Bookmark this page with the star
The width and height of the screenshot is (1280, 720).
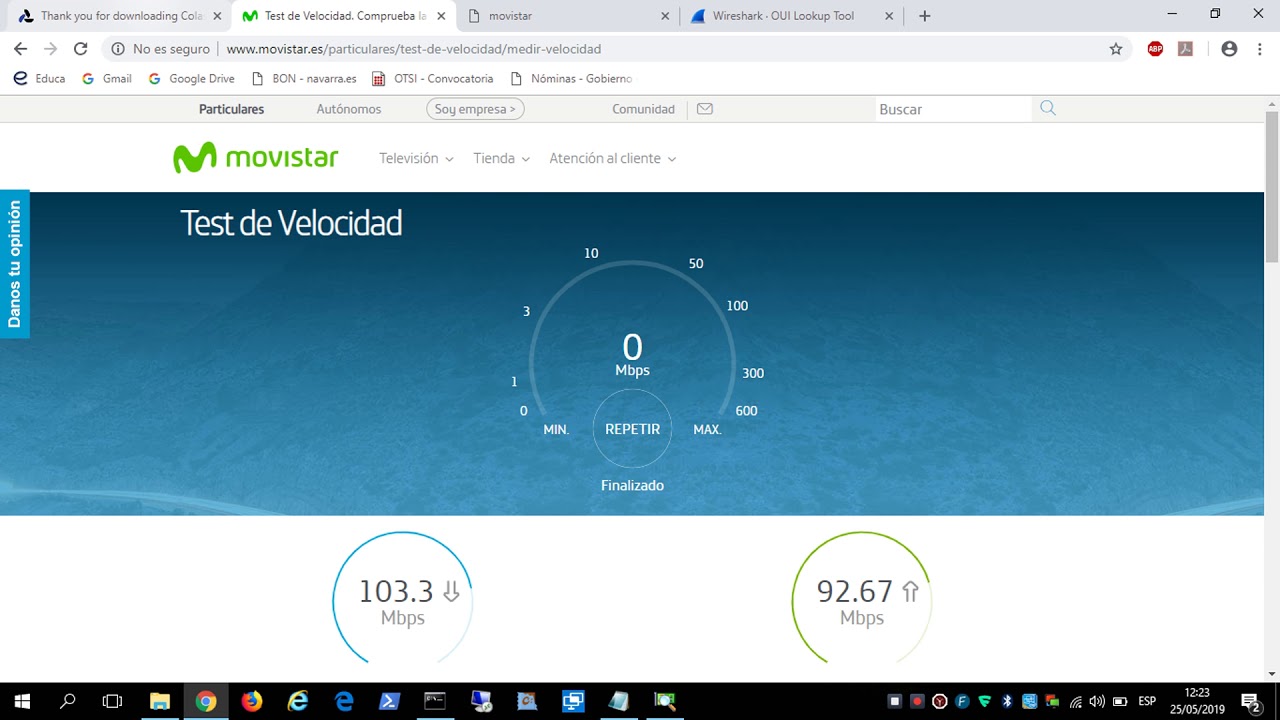point(1116,48)
